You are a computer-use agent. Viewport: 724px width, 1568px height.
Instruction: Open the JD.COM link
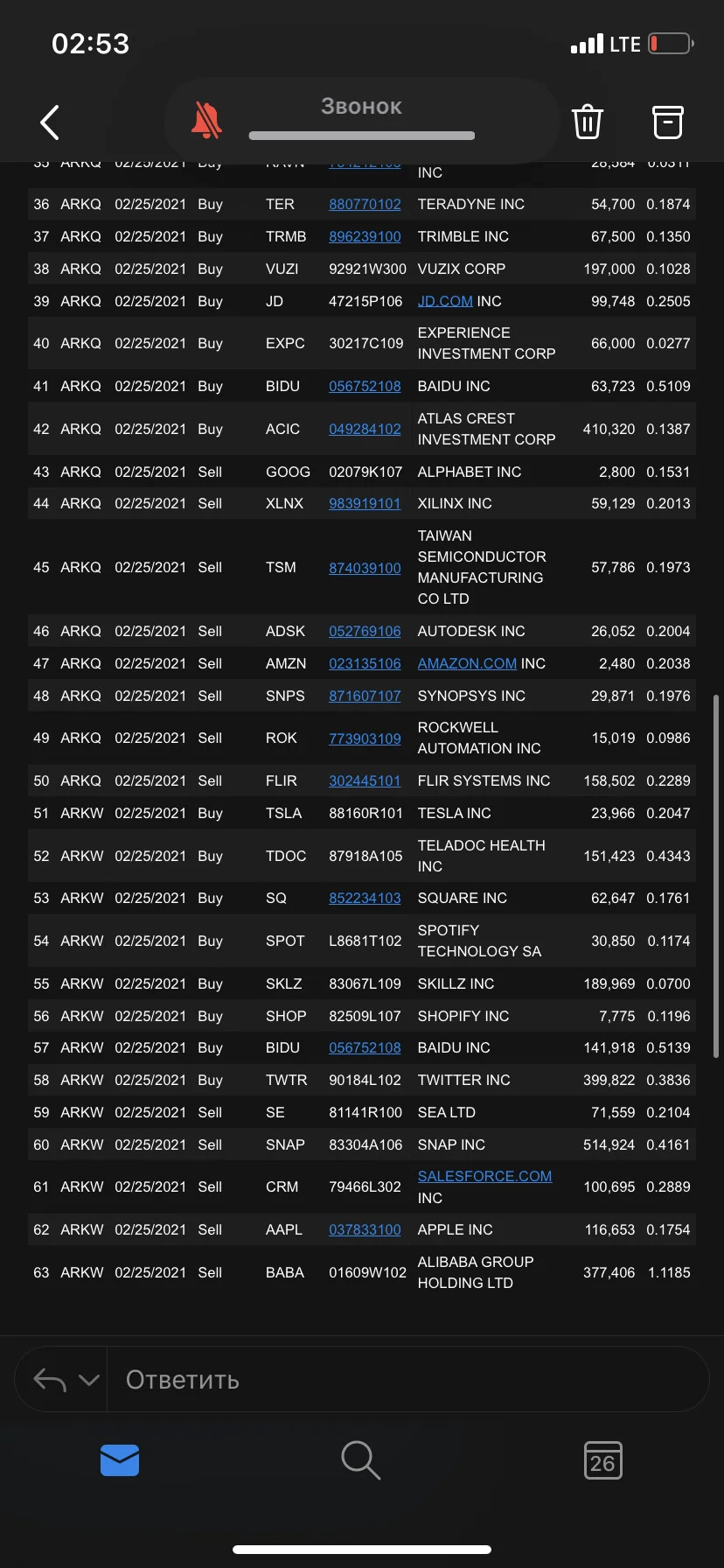445,301
